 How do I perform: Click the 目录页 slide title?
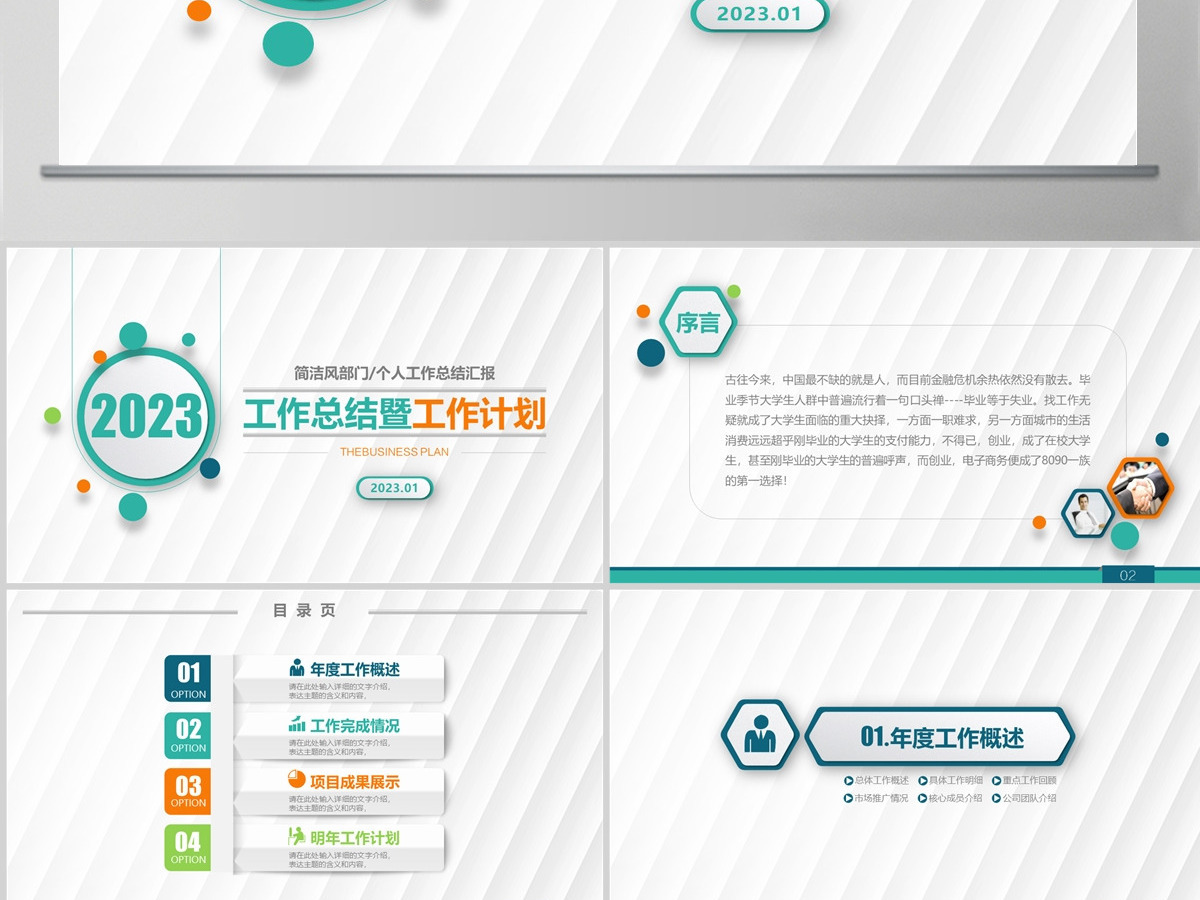point(304,610)
